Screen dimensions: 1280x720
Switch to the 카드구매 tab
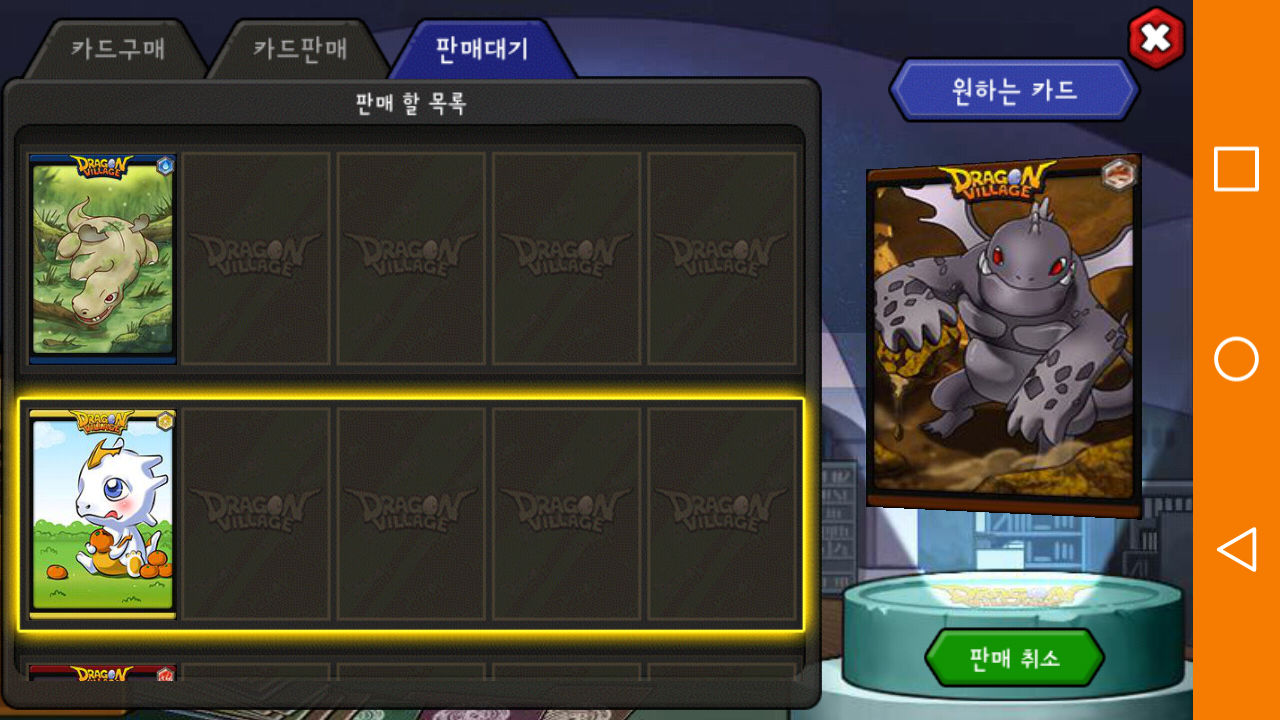click(x=118, y=49)
